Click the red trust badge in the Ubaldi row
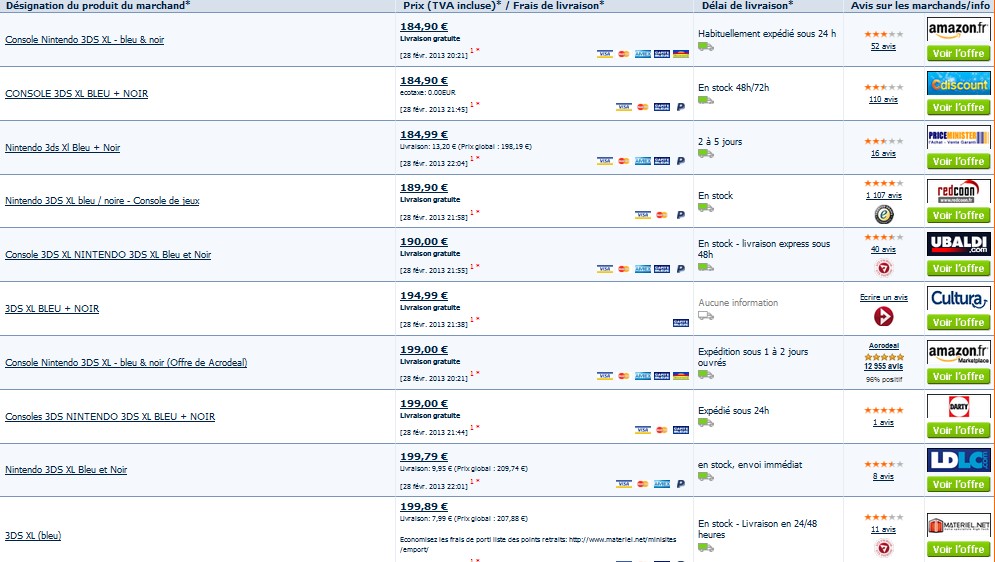Image resolution: width=995 pixels, height=562 pixels. (x=883, y=268)
